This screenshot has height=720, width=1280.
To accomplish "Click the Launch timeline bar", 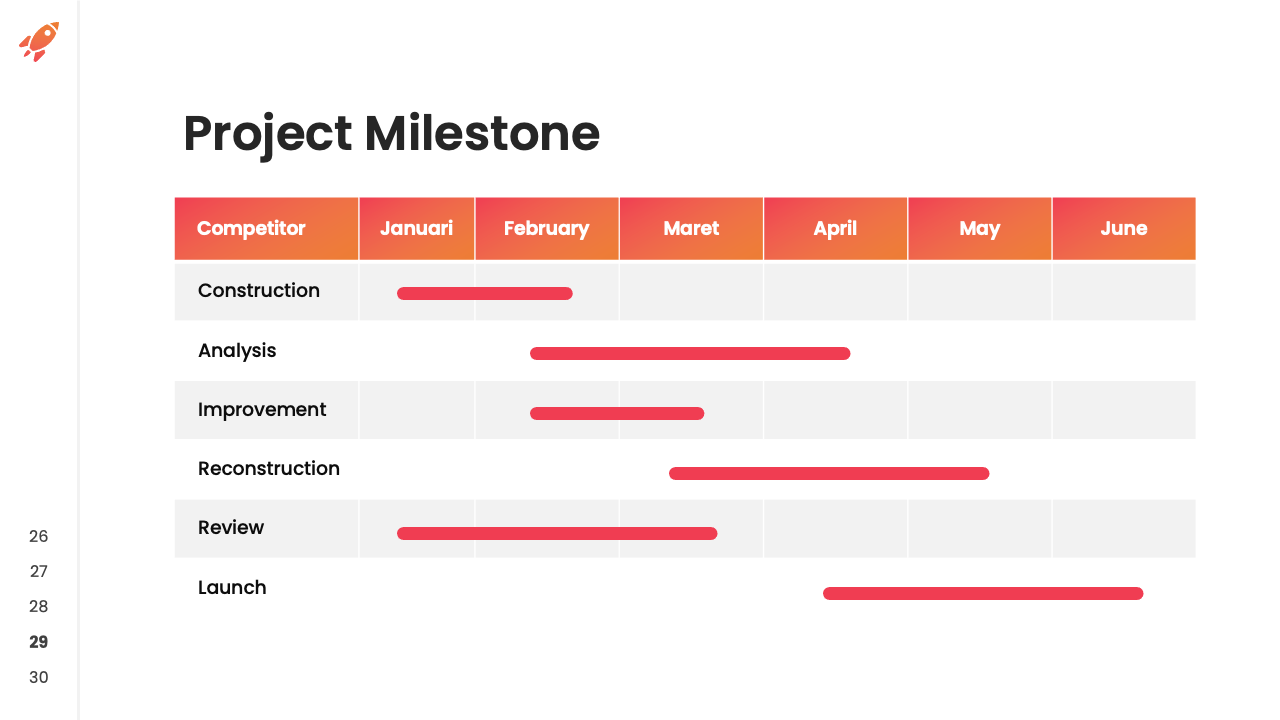I will pos(983,593).
